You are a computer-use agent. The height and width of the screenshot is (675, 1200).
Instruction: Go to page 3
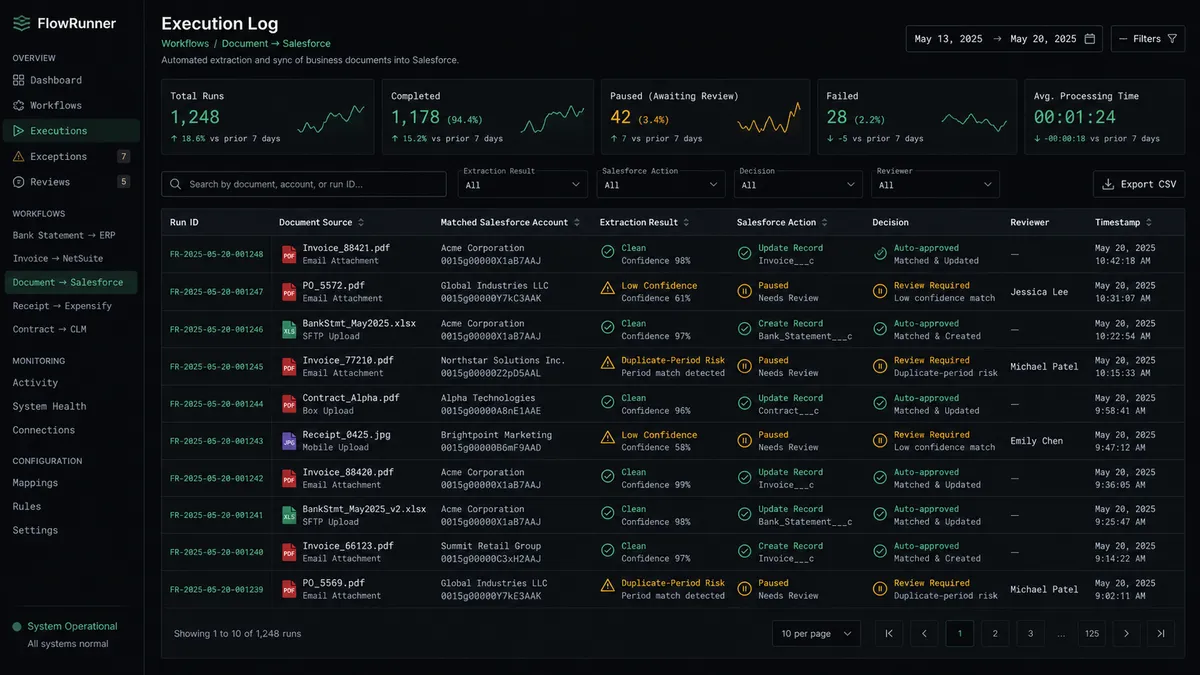pyautogui.click(x=1030, y=633)
